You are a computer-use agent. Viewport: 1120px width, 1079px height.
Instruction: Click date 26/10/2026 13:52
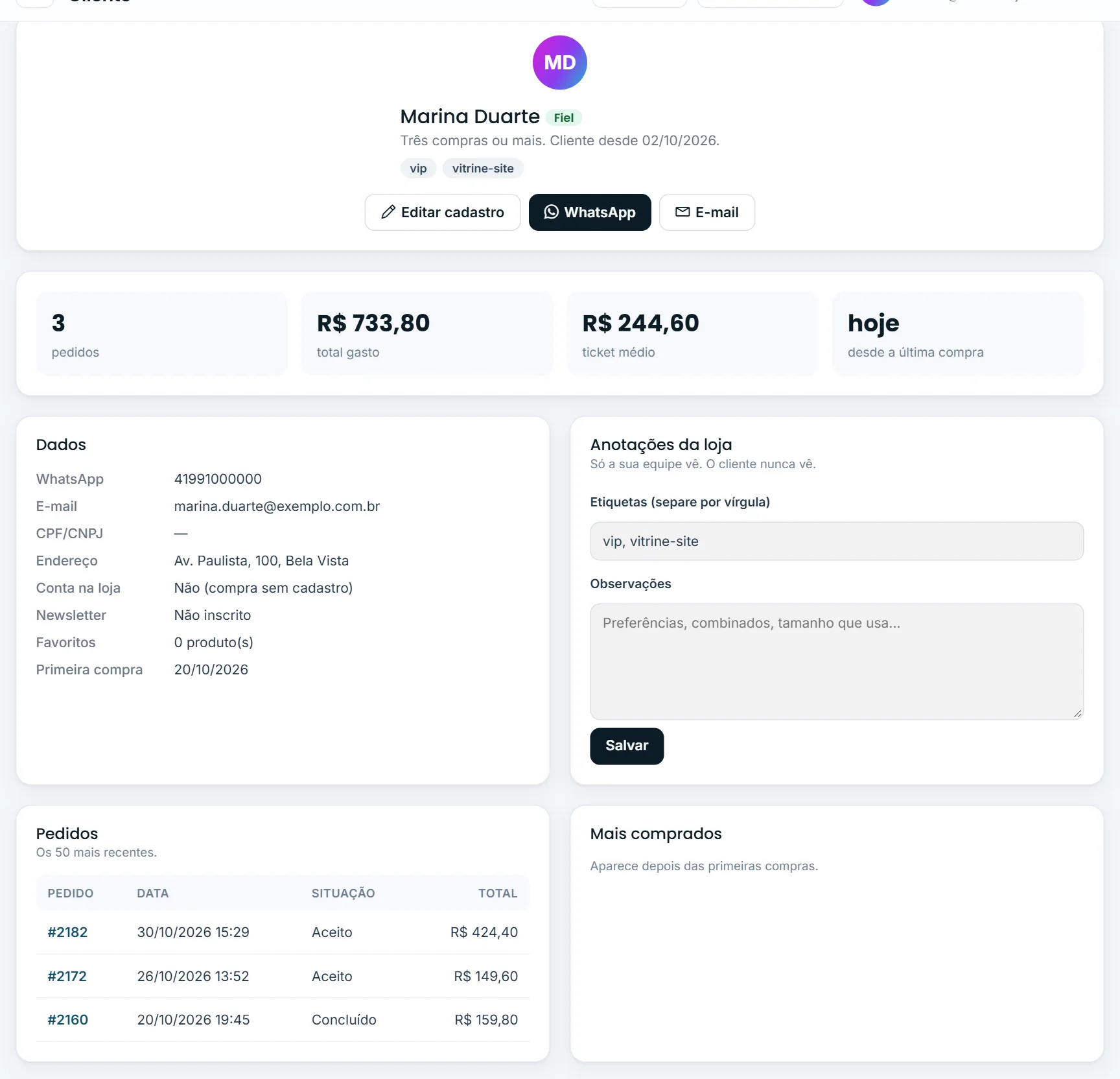click(x=193, y=977)
